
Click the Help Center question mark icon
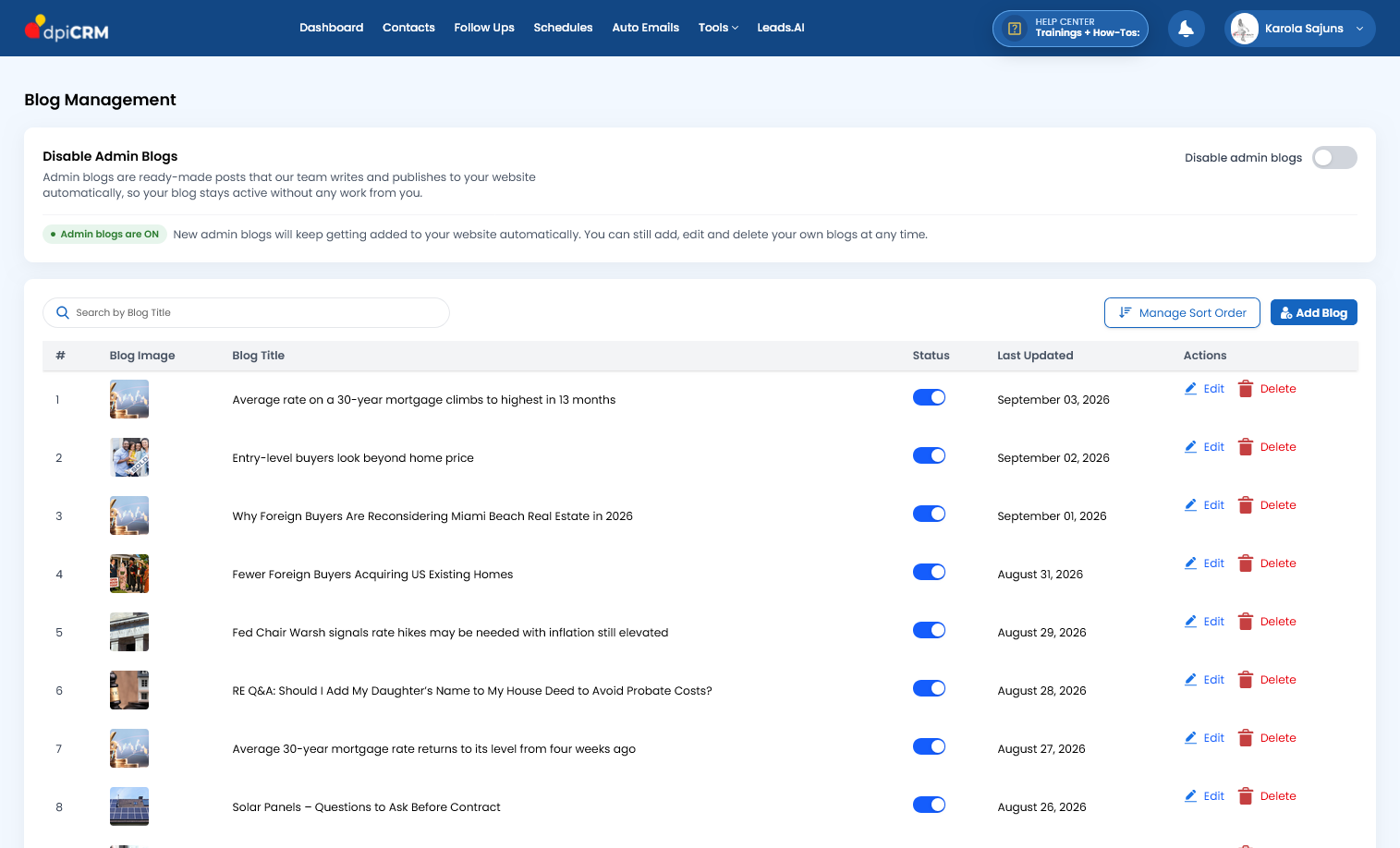1014,29
